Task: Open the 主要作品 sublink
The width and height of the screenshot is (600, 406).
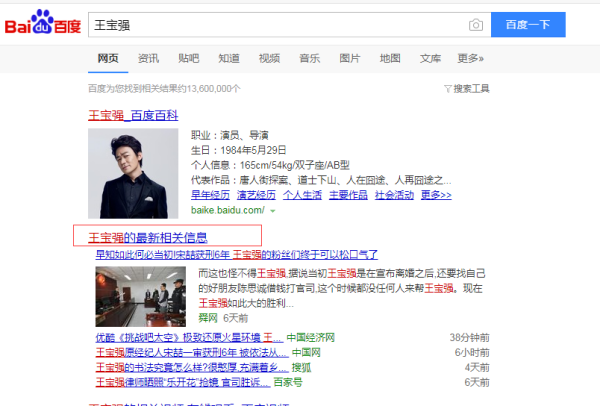Action: coord(348,195)
